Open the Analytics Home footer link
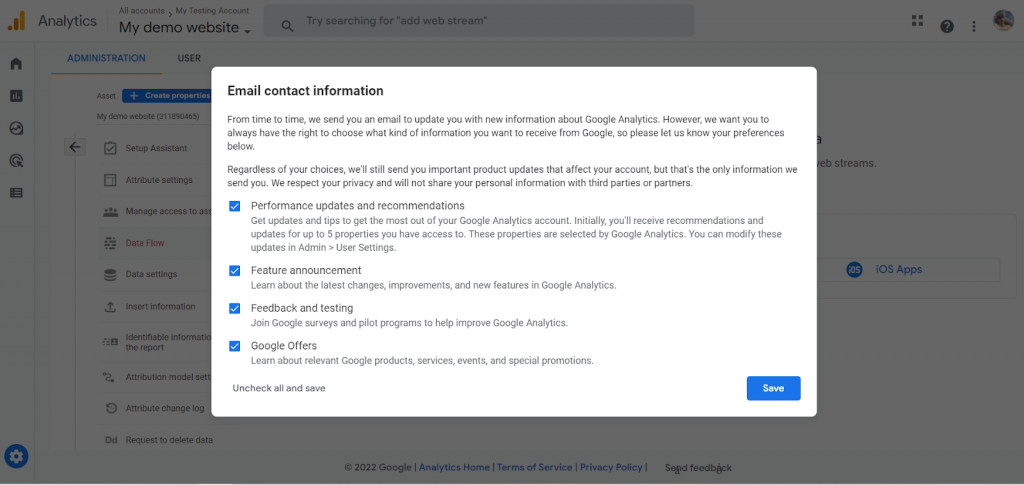 [x=455, y=467]
